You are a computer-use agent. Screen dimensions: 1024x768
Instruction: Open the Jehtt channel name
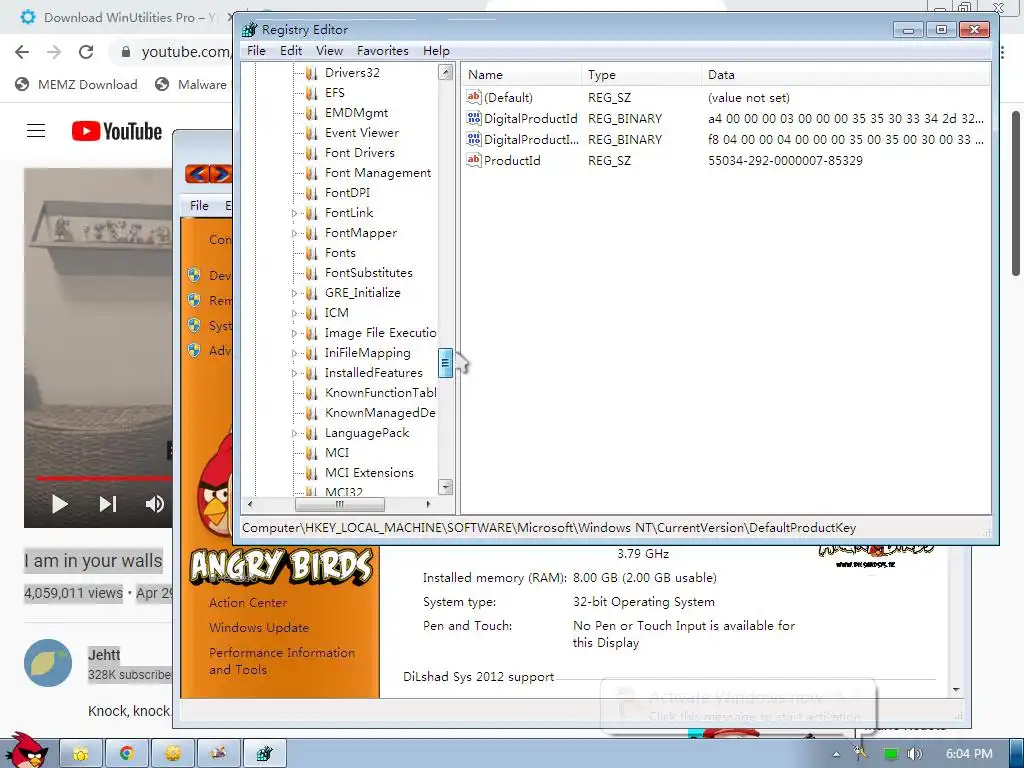click(104, 655)
